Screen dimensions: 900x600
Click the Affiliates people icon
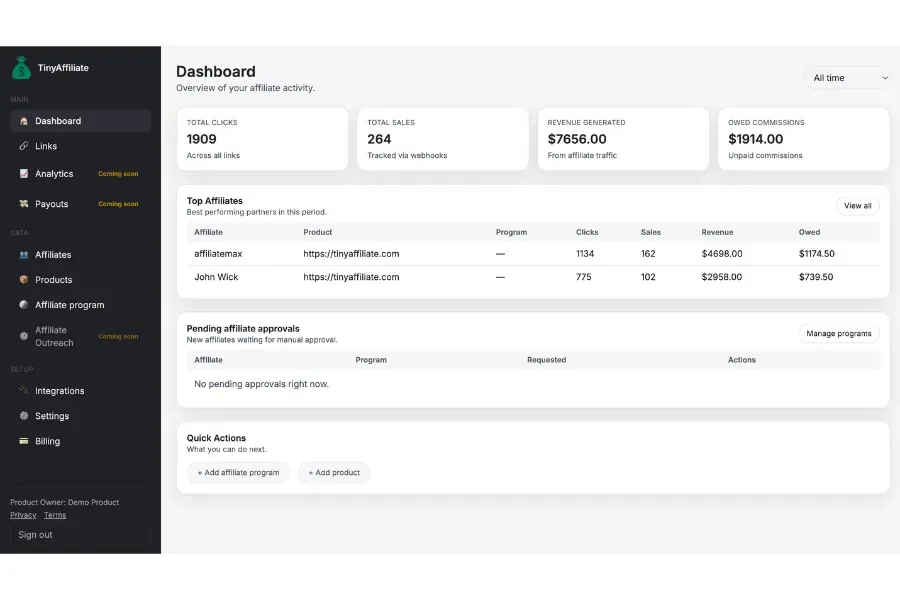24,255
